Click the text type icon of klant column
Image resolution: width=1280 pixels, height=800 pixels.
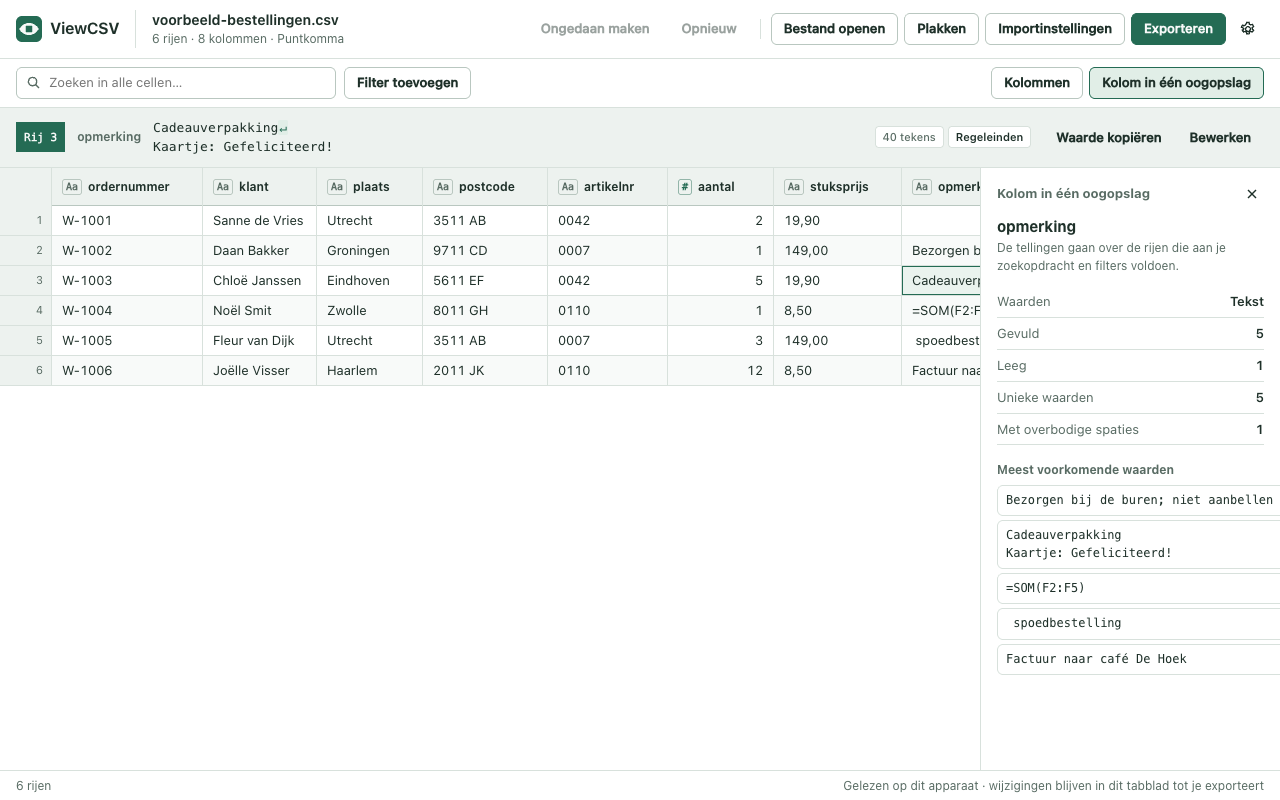[x=223, y=187]
